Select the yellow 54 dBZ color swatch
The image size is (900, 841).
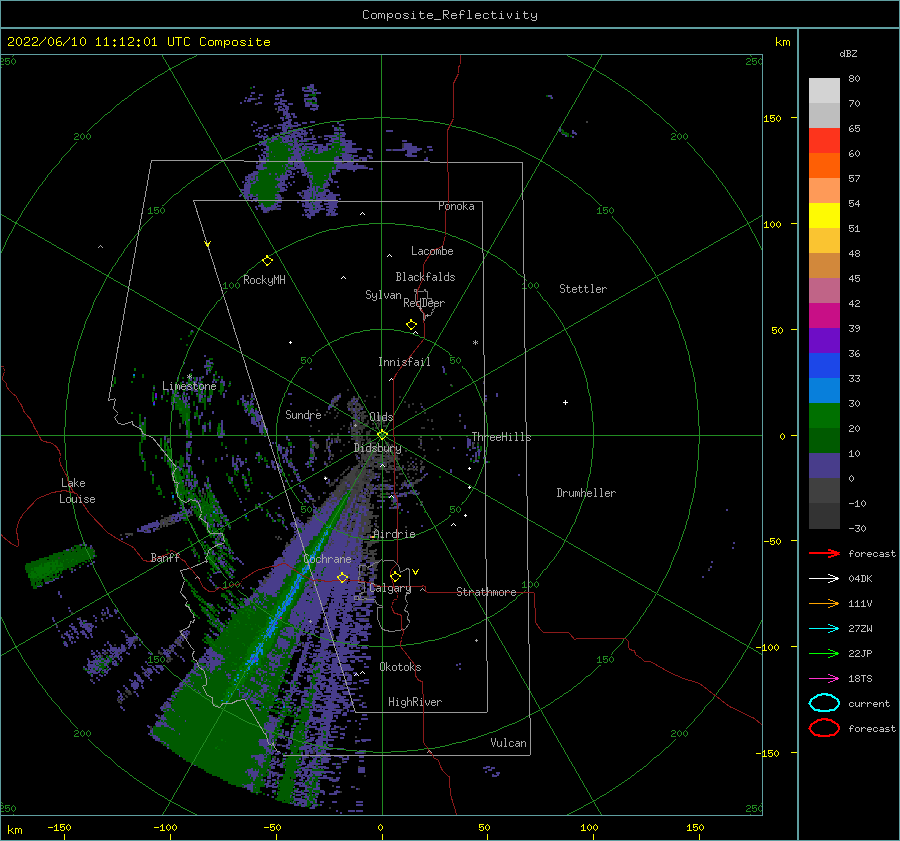(824, 215)
